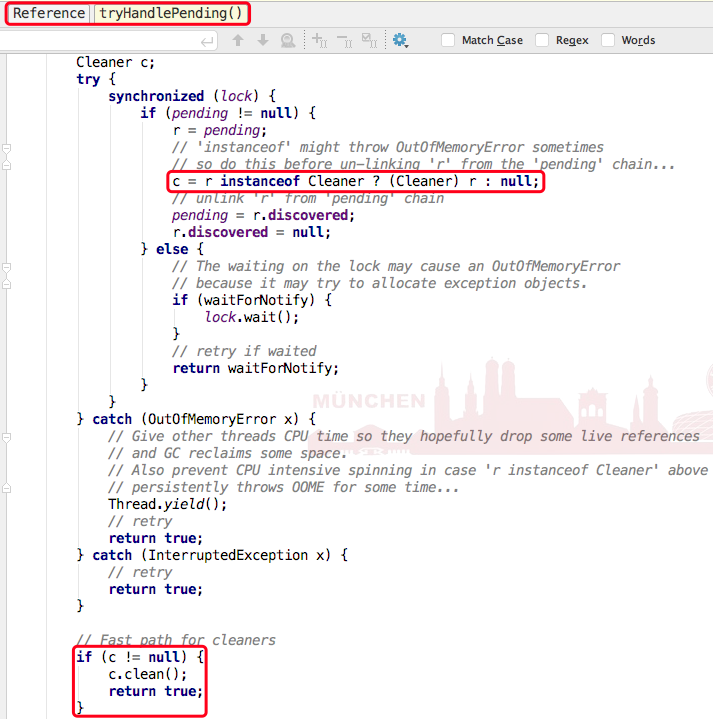Enable the Match Case checkbox
This screenshot has width=713, height=719.
tap(448, 40)
